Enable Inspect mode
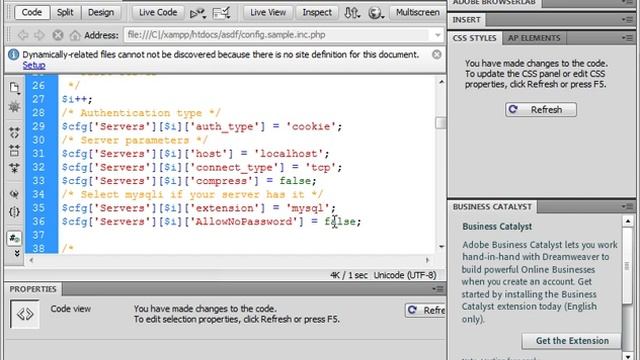Image resolution: width=640 pixels, height=360 pixels. pos(317,13)
